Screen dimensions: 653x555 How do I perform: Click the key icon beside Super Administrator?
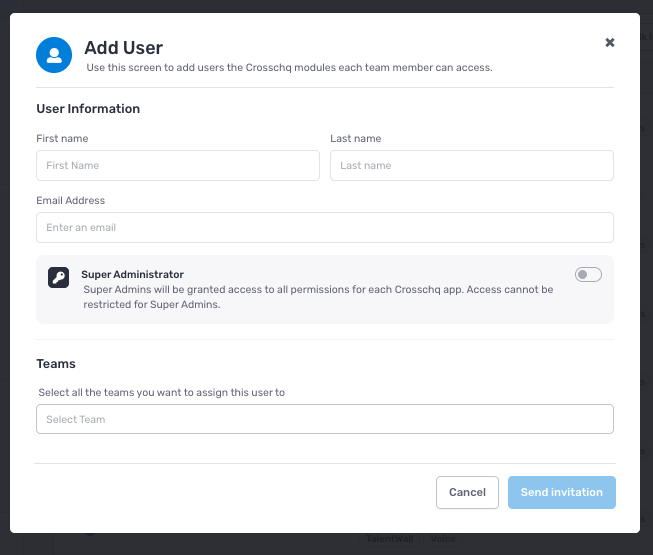click(58, 278)
